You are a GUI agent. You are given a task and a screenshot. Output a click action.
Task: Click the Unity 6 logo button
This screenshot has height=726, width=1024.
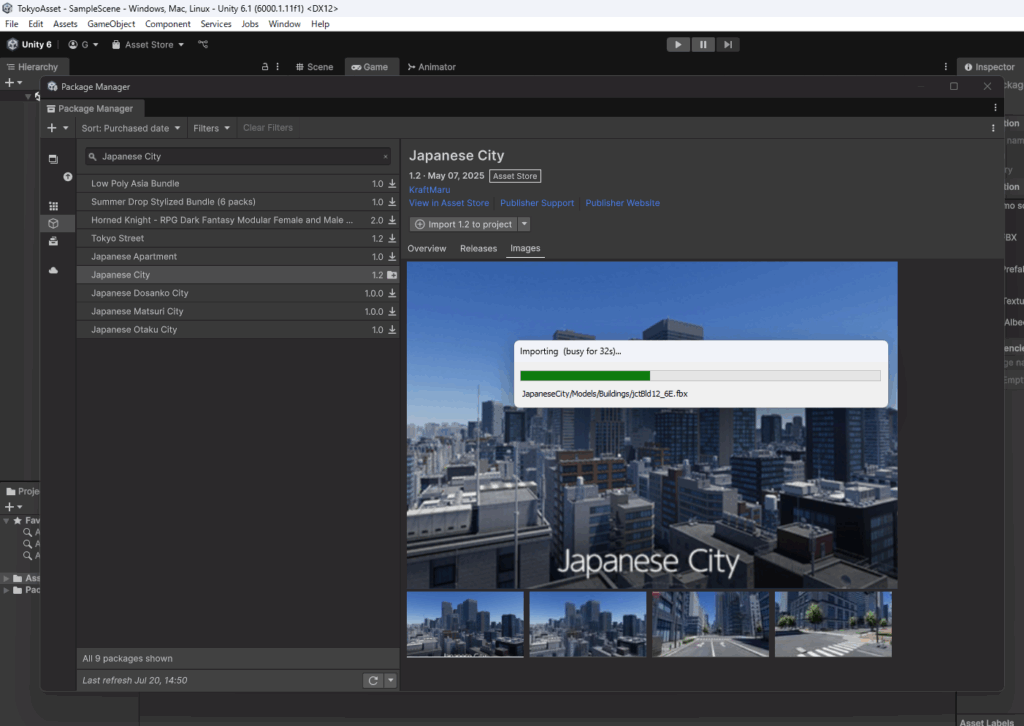click(29, 44)
